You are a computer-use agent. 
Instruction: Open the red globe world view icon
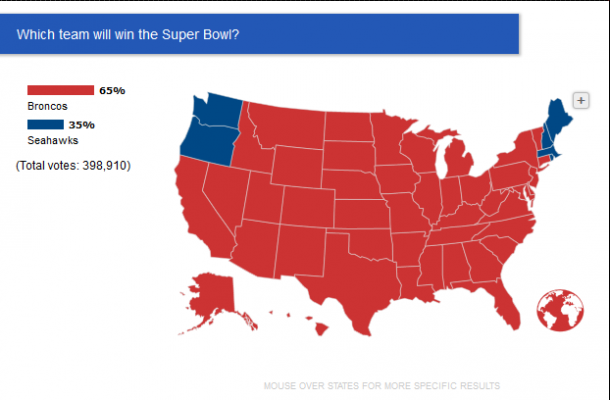[560, 310]
